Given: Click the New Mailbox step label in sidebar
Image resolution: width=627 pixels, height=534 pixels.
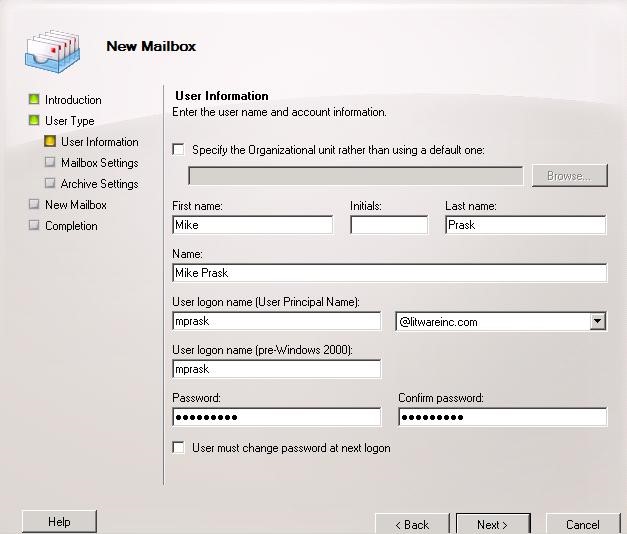Looking at the screenshot, I should pyautogui.click(x=76, y=205).
